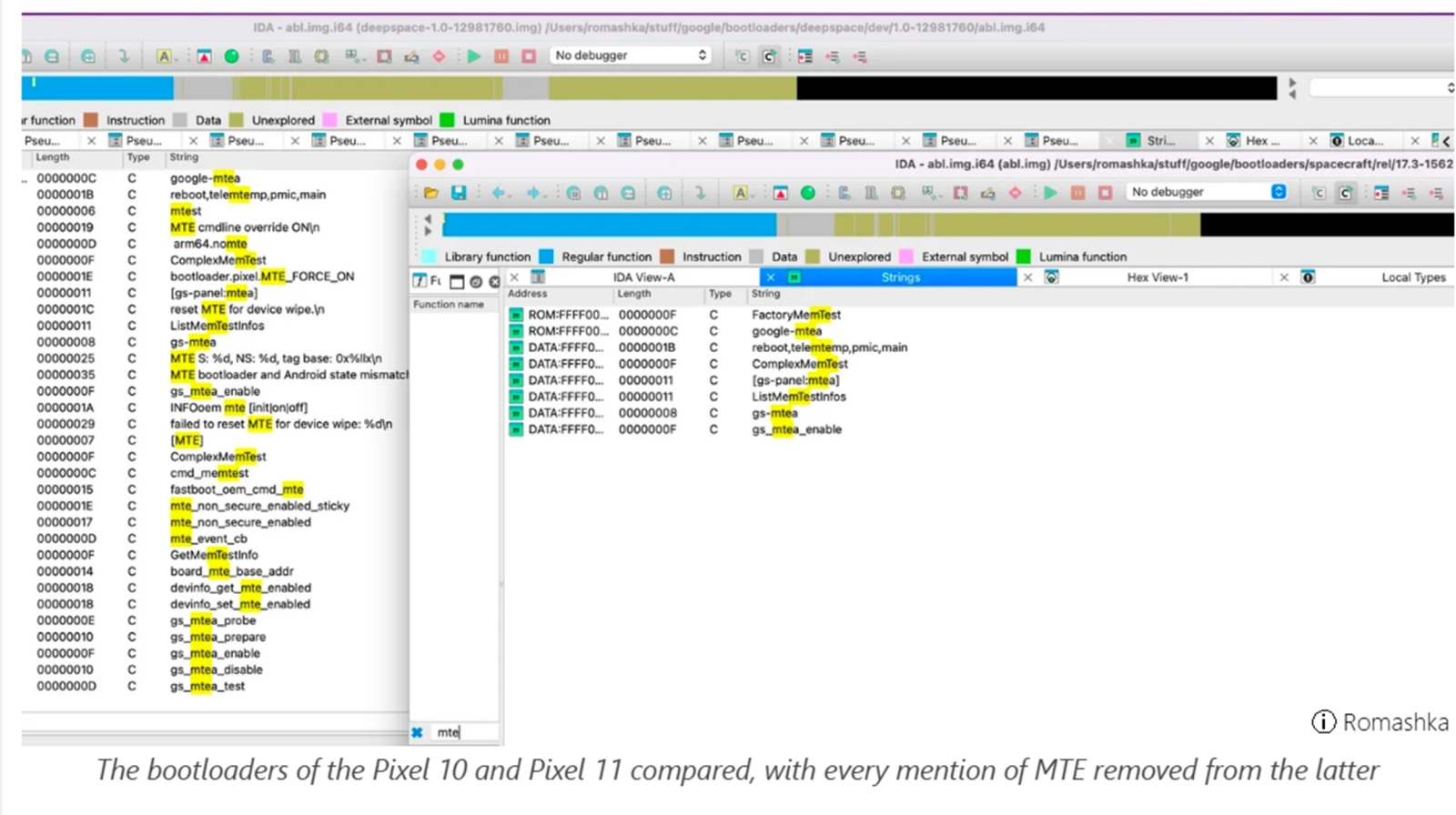Screen dimensions: 1456x815
Task: Open the Local Types tab in abl.img window
Action: (x=1413, y=277)
